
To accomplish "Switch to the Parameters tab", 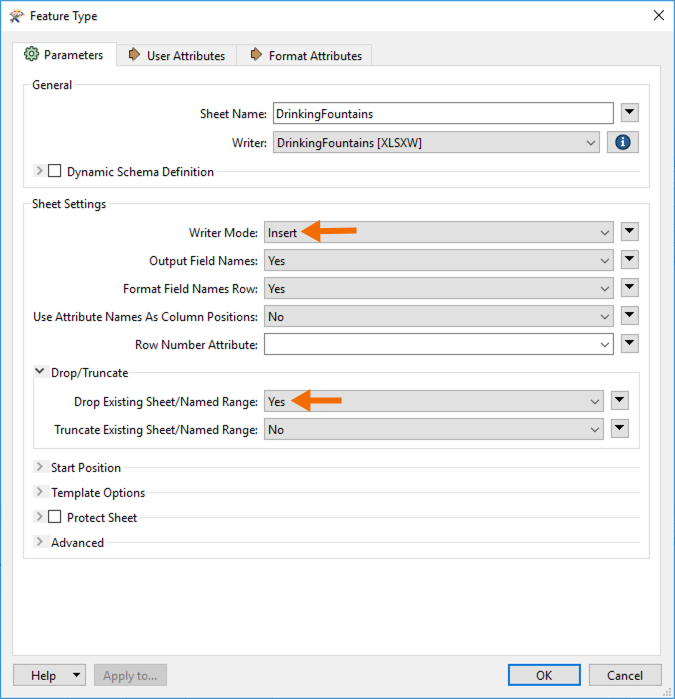I will pos(65,54).
